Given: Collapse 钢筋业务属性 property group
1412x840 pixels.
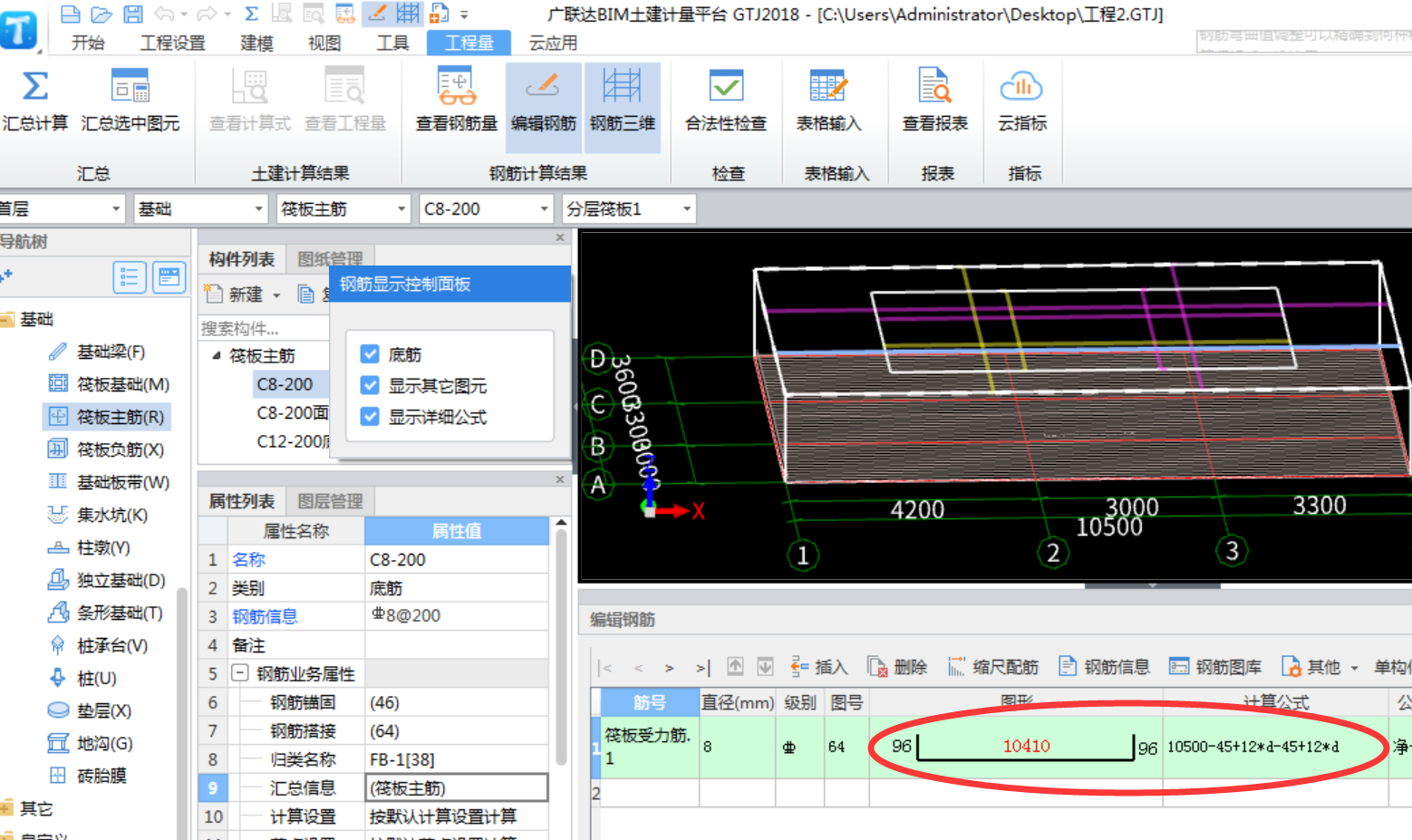Looking at the screenshot, I should pyautogui.click(x=240, y=673).
